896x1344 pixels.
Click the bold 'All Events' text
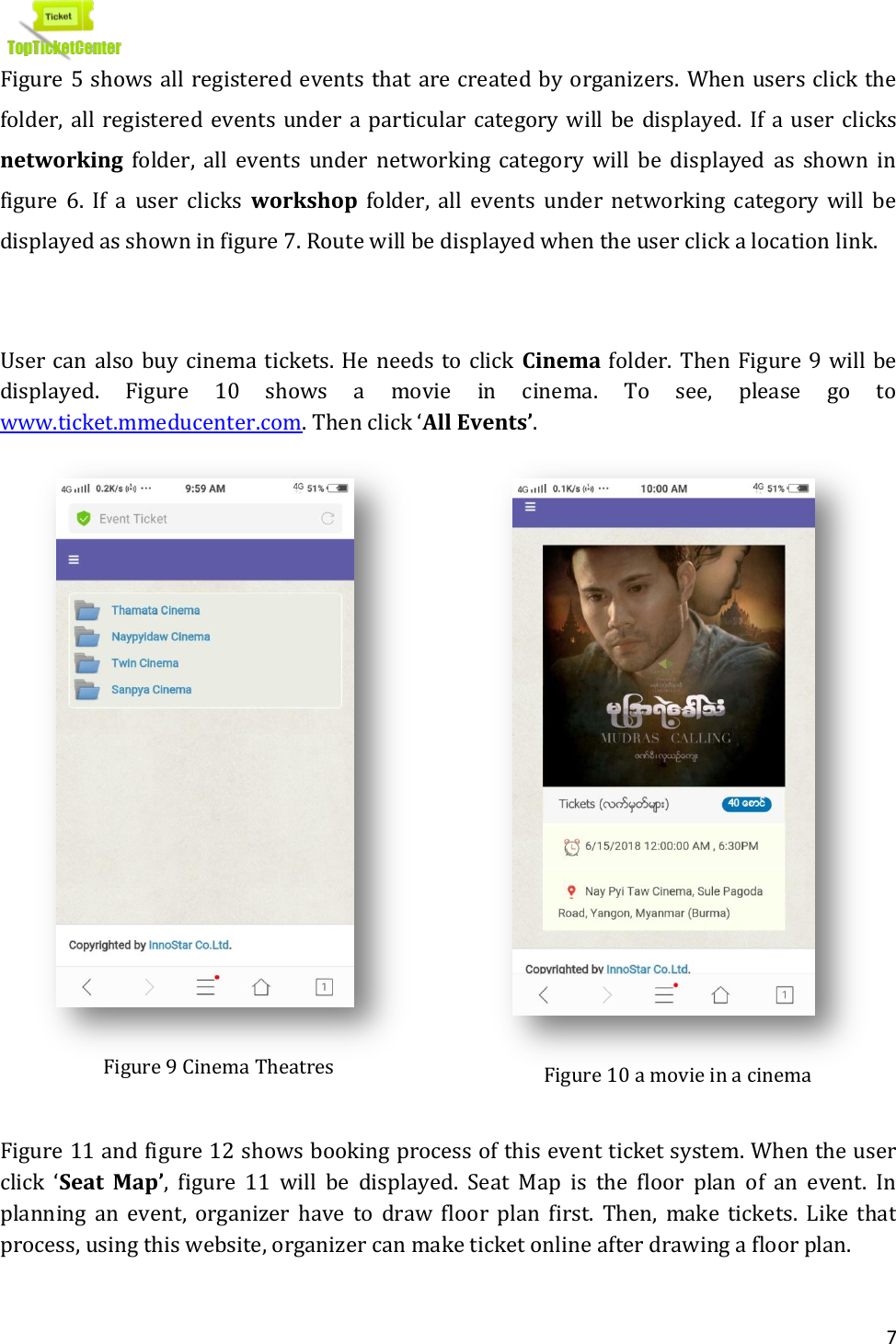(476, 422)
